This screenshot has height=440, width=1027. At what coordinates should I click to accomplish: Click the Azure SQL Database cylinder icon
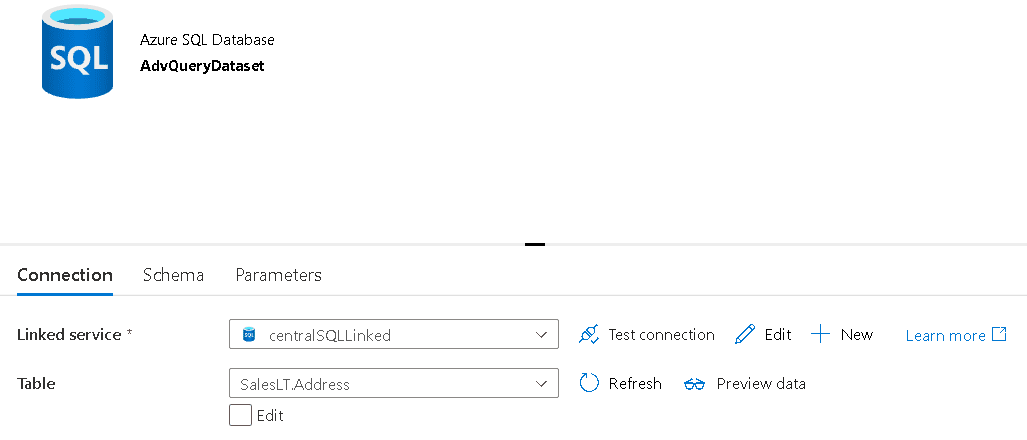[x=77, y=52]
